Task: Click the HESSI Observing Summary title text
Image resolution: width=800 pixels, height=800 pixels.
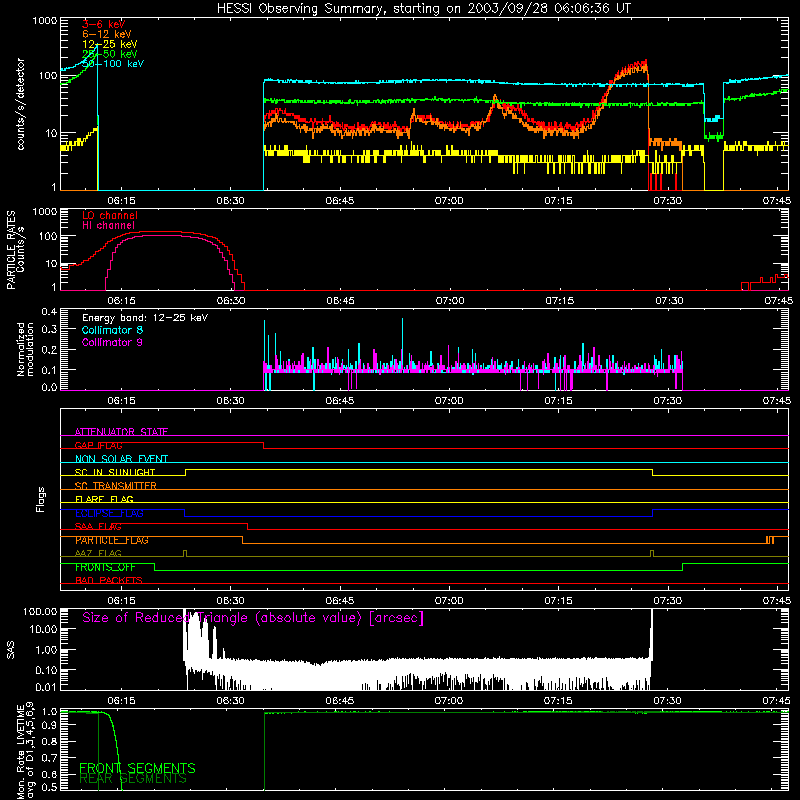Action: [x=423, y=9]
